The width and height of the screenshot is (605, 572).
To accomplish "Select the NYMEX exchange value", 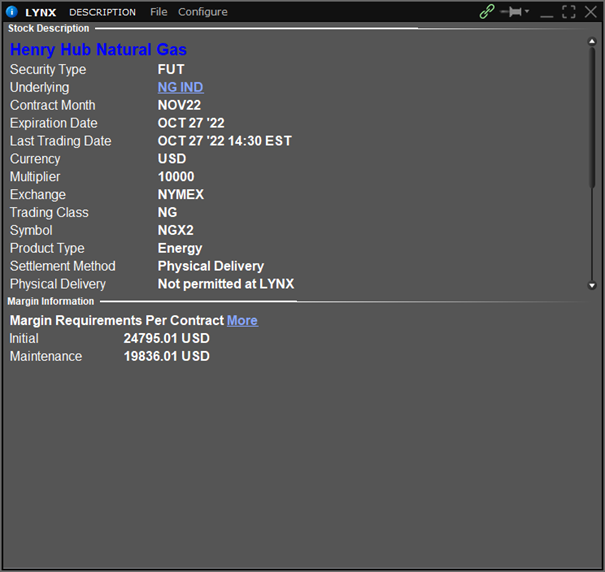I will [181, 195].
